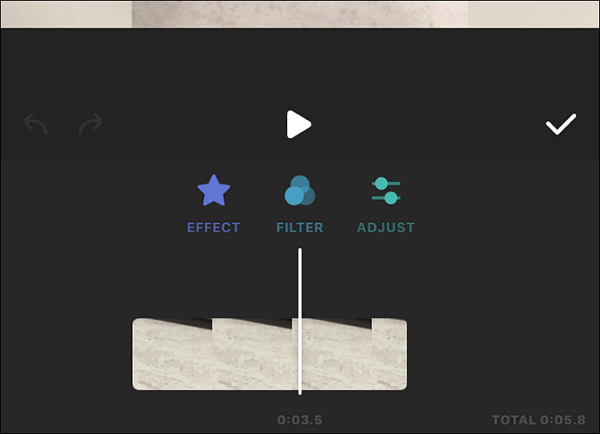Open the Effect star icon

[x=214, y=190]
